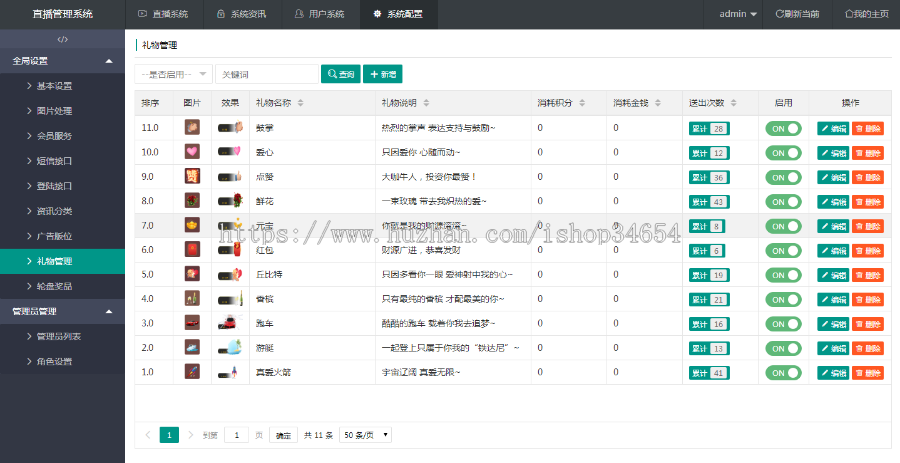The height and width of the screenshot is (463, 900).
Task: Switch to the 直播系统 top tab
Action: point(164,14)
